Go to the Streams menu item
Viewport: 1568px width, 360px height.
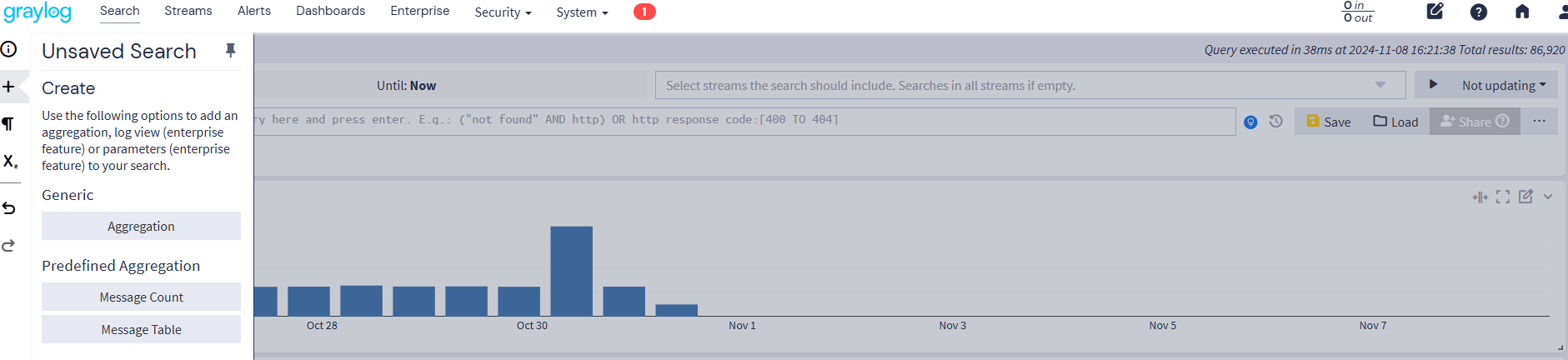(x=188, y=11)
